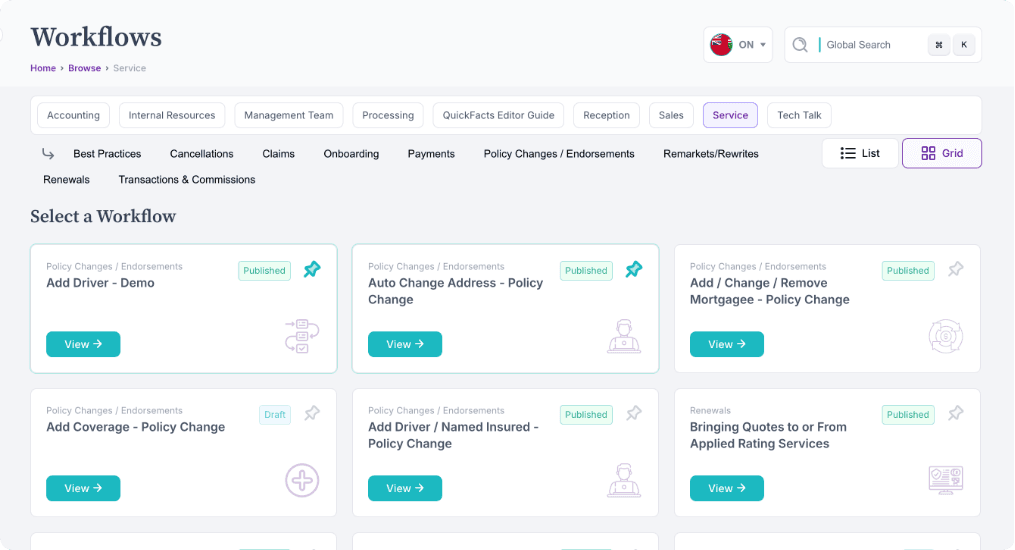Unpin the Add Driver - Demo workflow
Image resolution: width=1015 pixels, height=550 pixels.
tap(312, 270)
